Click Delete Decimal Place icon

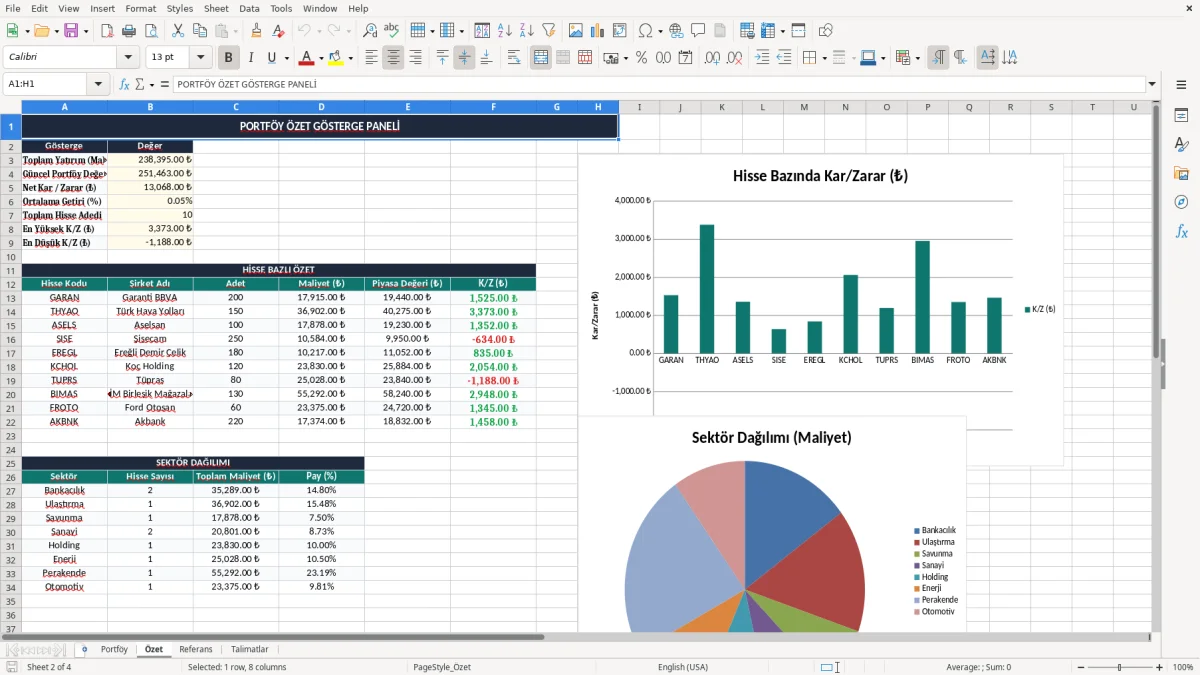(x=734, y=58)
